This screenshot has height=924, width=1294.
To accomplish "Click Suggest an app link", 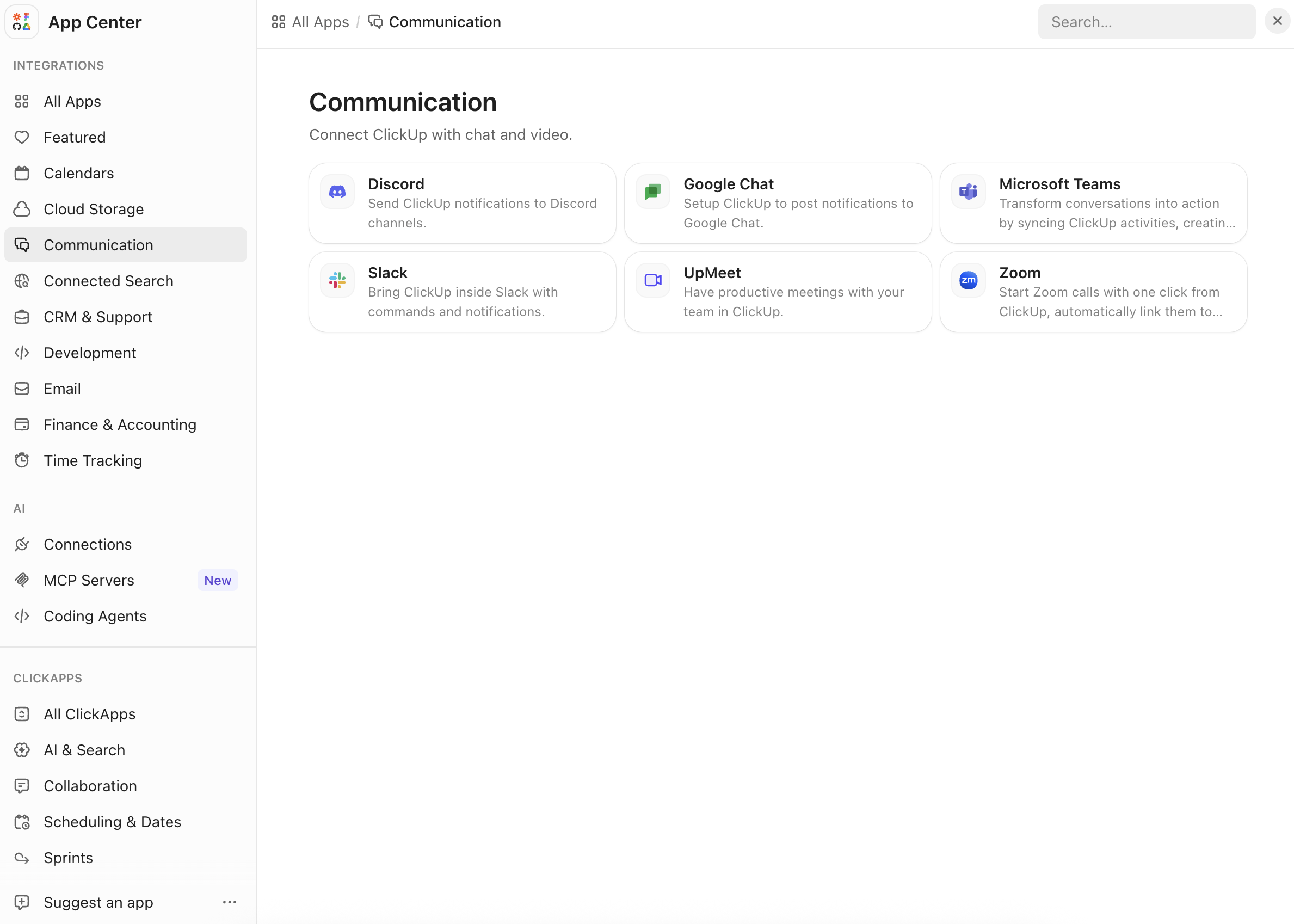I will click(98, 902).
